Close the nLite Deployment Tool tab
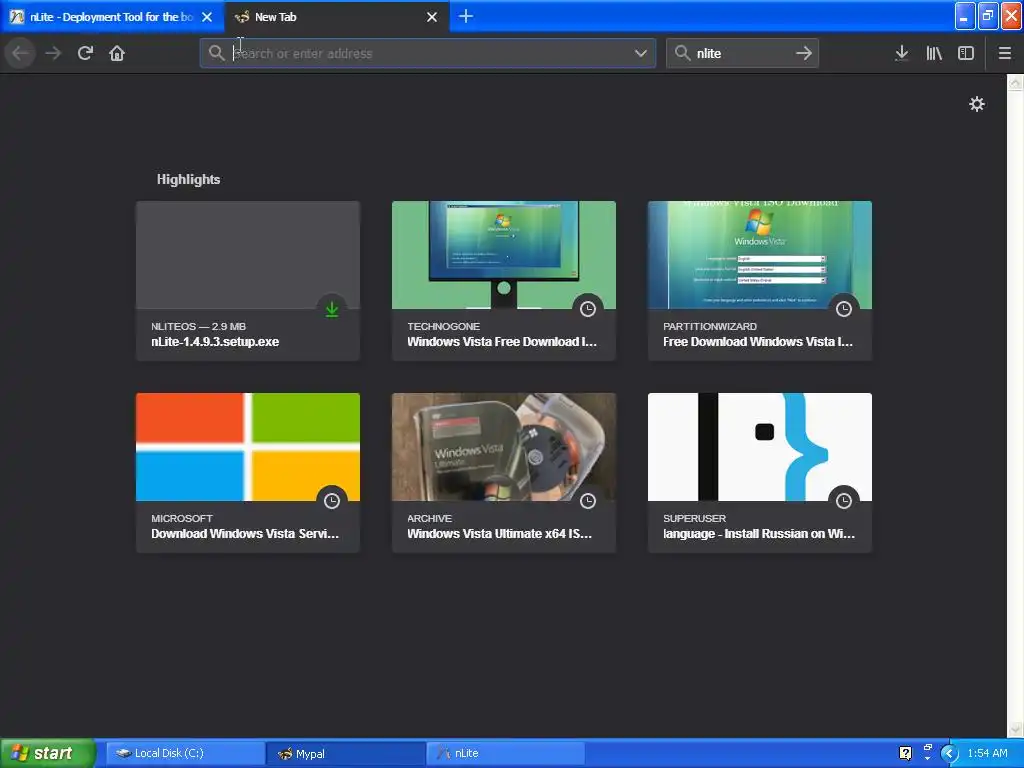Image resolution: width=1024 pixels, height=768 pixels. click(207, 17)
